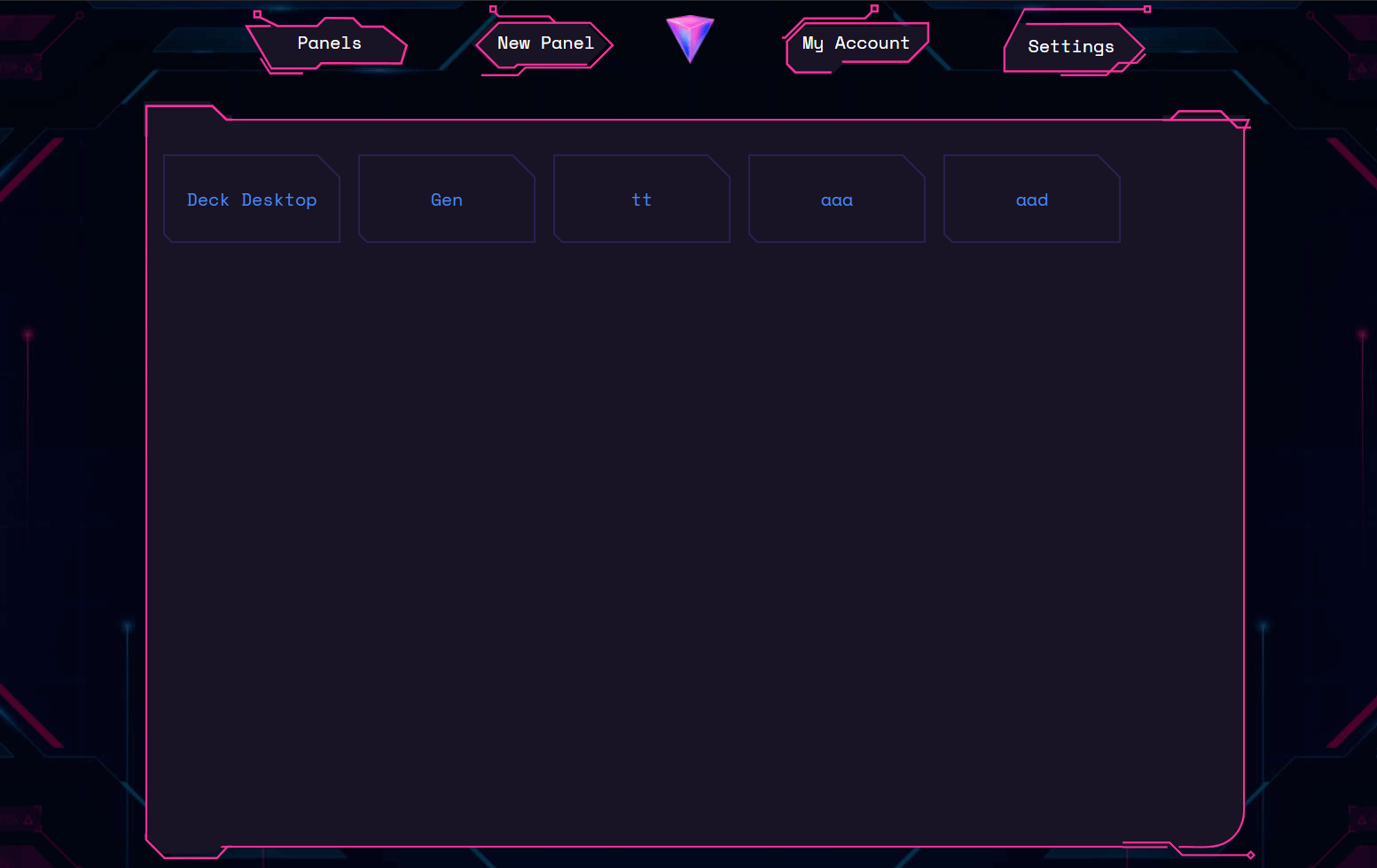Image resolution: width=1377 pixels, height=868 pixels.
Task: Click the tab notch at frame's top-left
Action: click(x=184, y=110)
